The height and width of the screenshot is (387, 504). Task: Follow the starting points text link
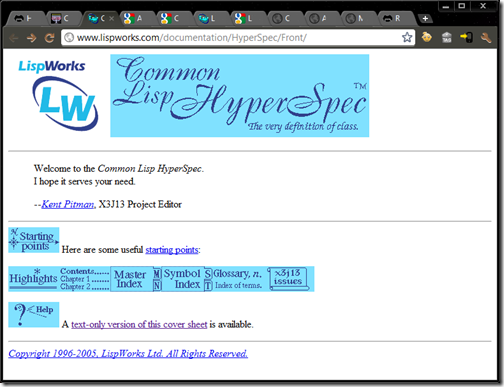coord(172,250)
